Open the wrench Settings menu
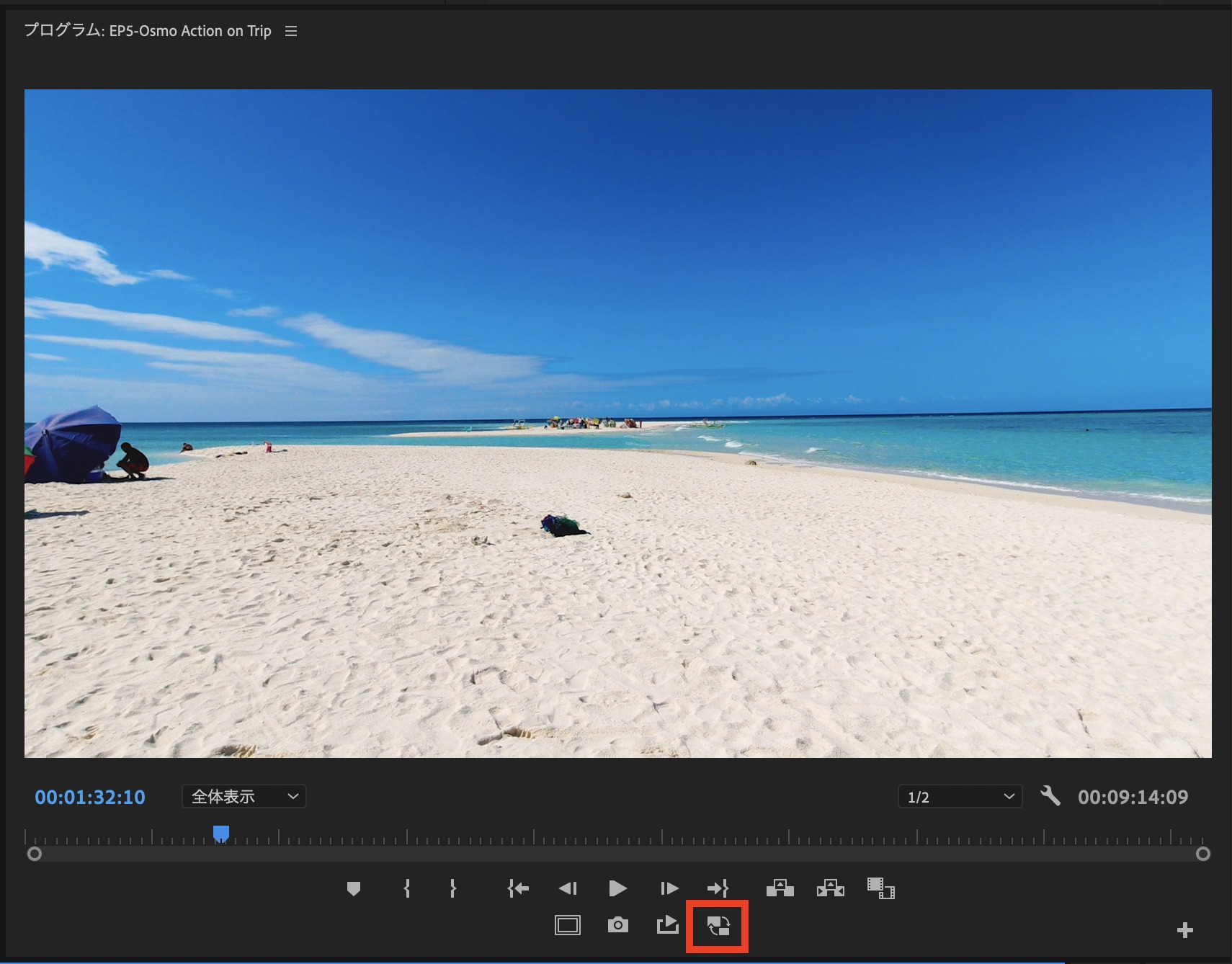 (x=1050, y=796)
